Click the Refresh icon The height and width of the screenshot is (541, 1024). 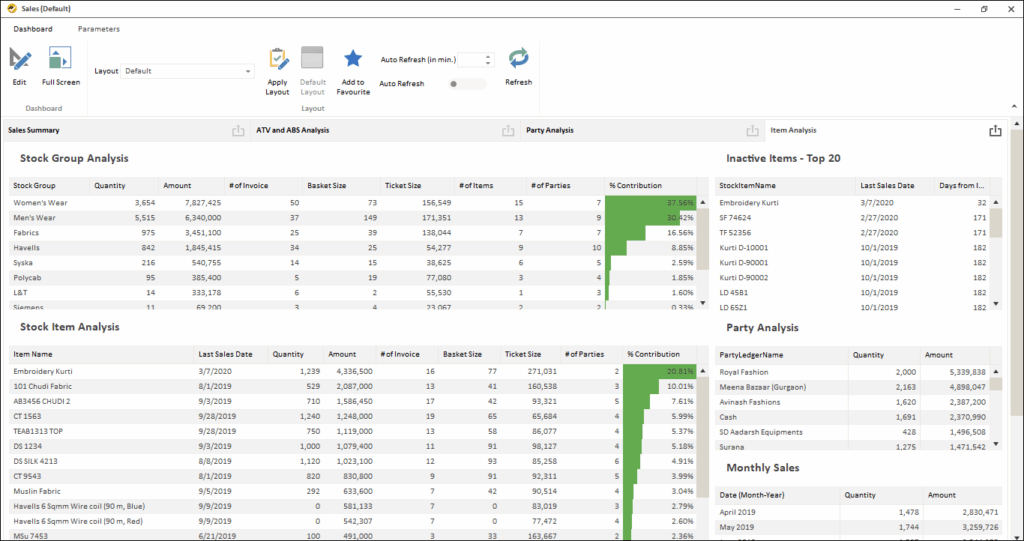[518, 59]
